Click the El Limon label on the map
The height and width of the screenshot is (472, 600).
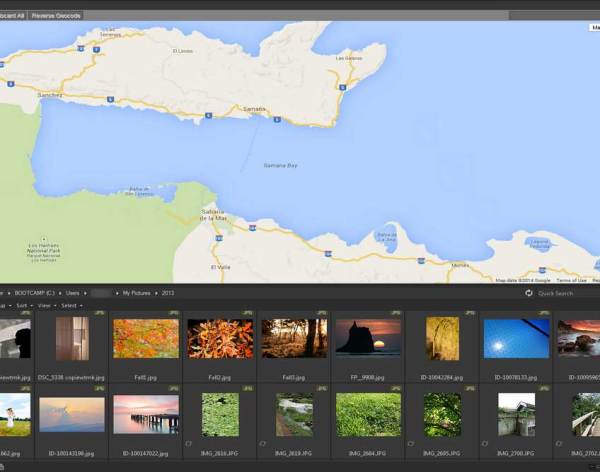[183, 51]
